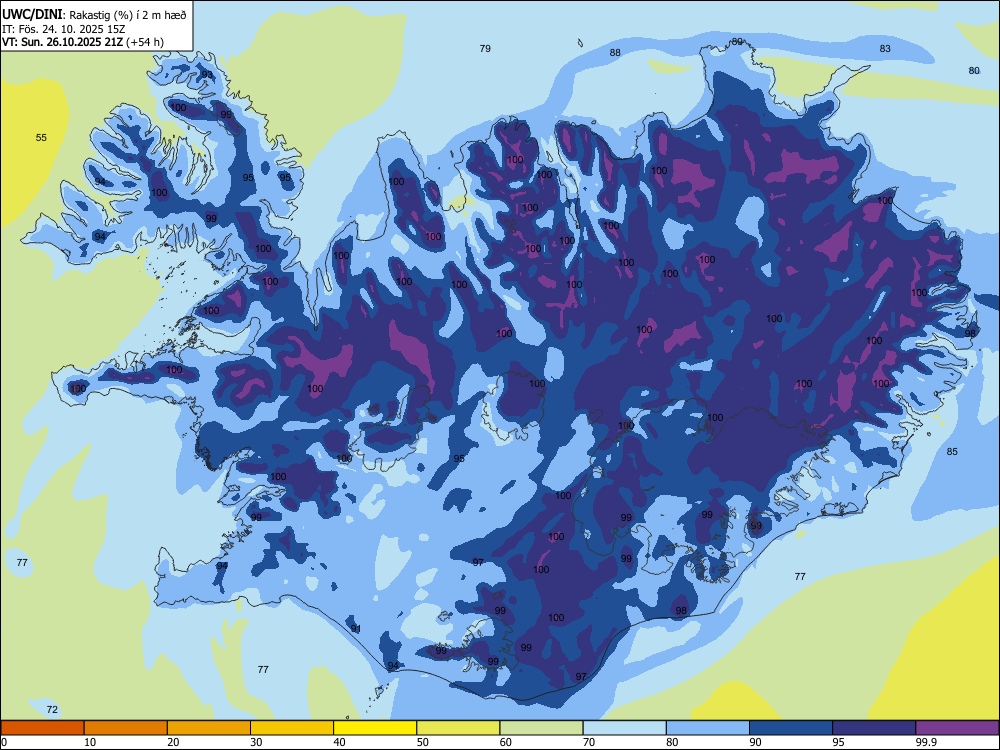Select the orange 10–20 legend swatch
This screenshot has height=750, width=1000.
pyautogui.click(x=126, y=728)
